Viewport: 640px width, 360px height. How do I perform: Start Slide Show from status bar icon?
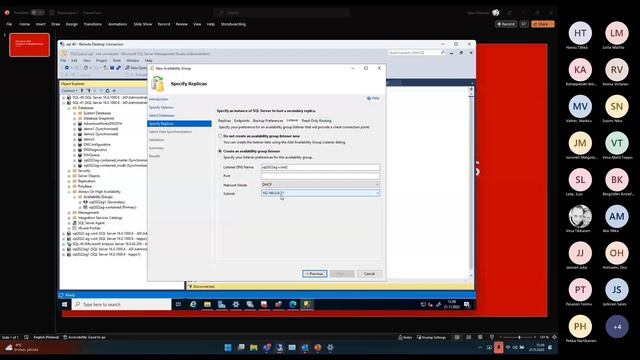coord(492,337)
